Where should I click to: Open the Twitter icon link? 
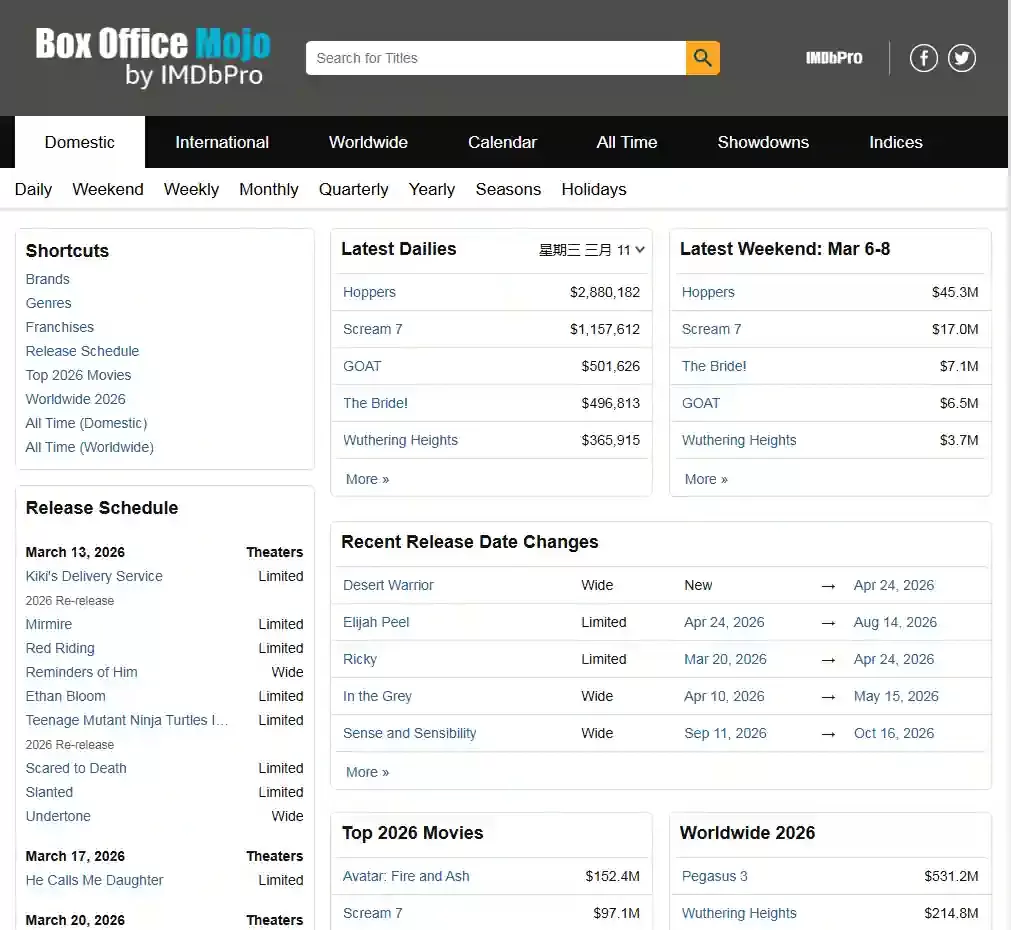tap(962, 58)
